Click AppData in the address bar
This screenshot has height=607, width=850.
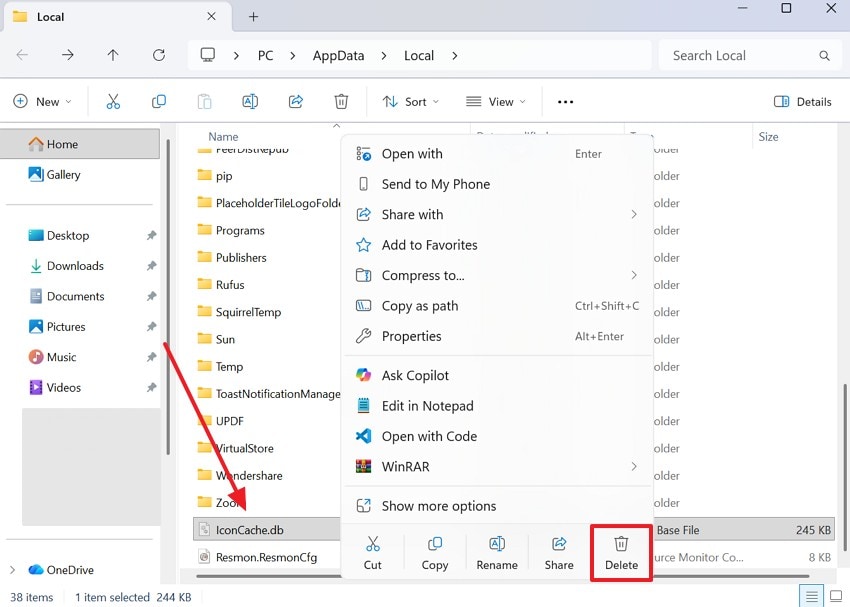338,55
